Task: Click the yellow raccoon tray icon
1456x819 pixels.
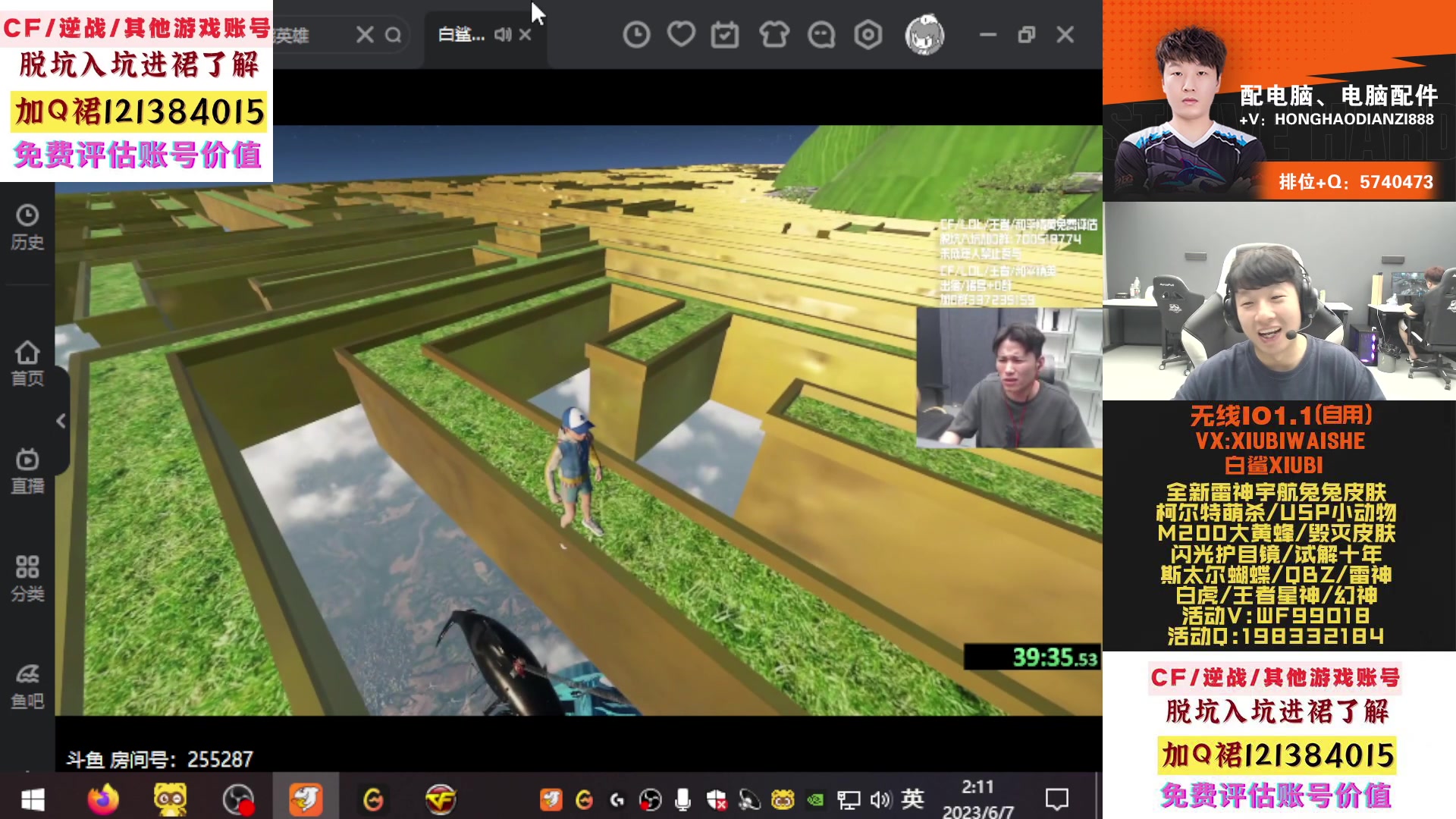Action: 783,799
